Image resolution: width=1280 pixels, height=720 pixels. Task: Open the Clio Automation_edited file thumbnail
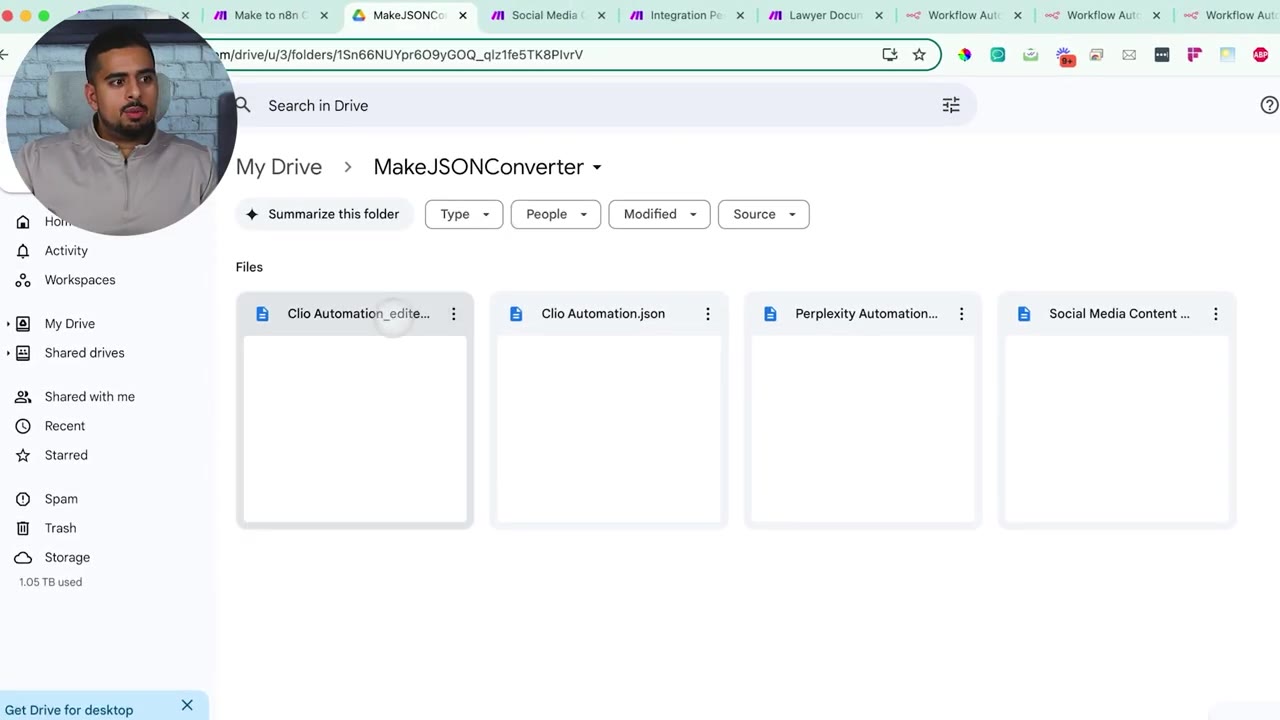tap(355, 430)
